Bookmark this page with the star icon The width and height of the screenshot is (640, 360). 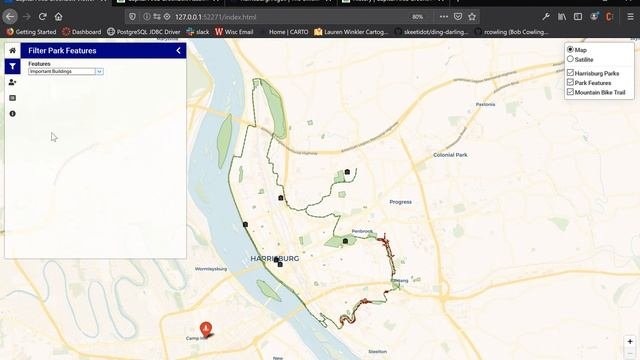(472, 17)
